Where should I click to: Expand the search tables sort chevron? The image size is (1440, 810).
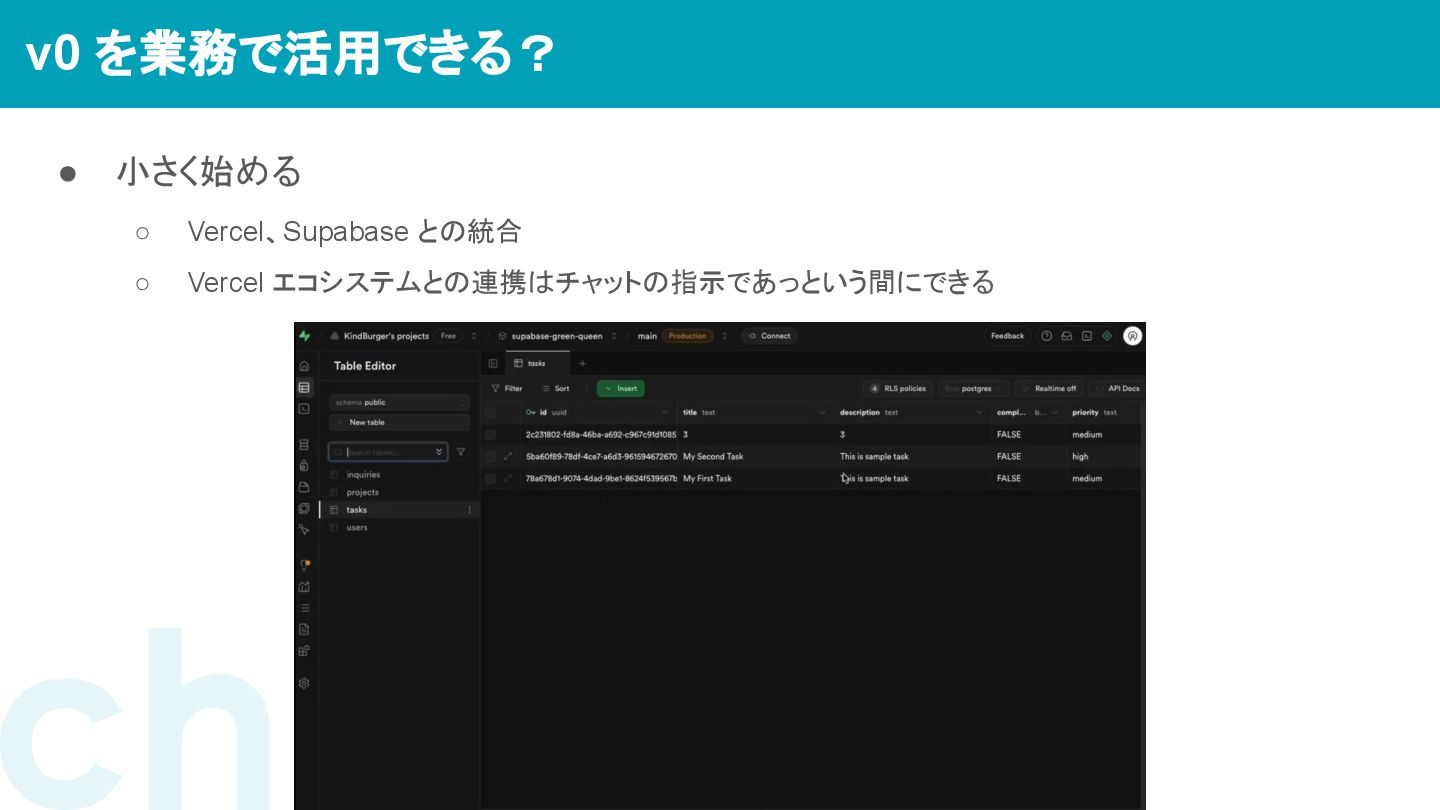pos(439,452)
